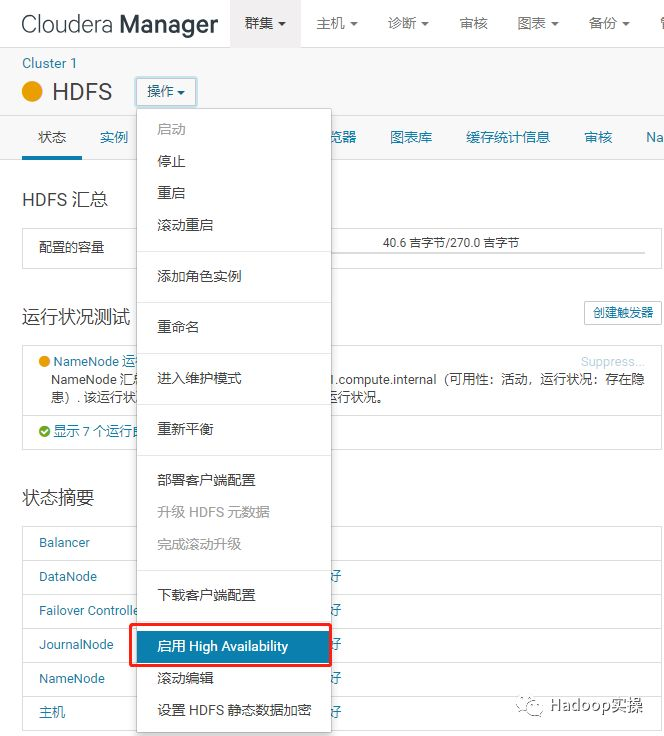Image resolution: width=664 pixels, height=736 pixels.
Task: Open the Balancer role link
Action: [64, 543]
